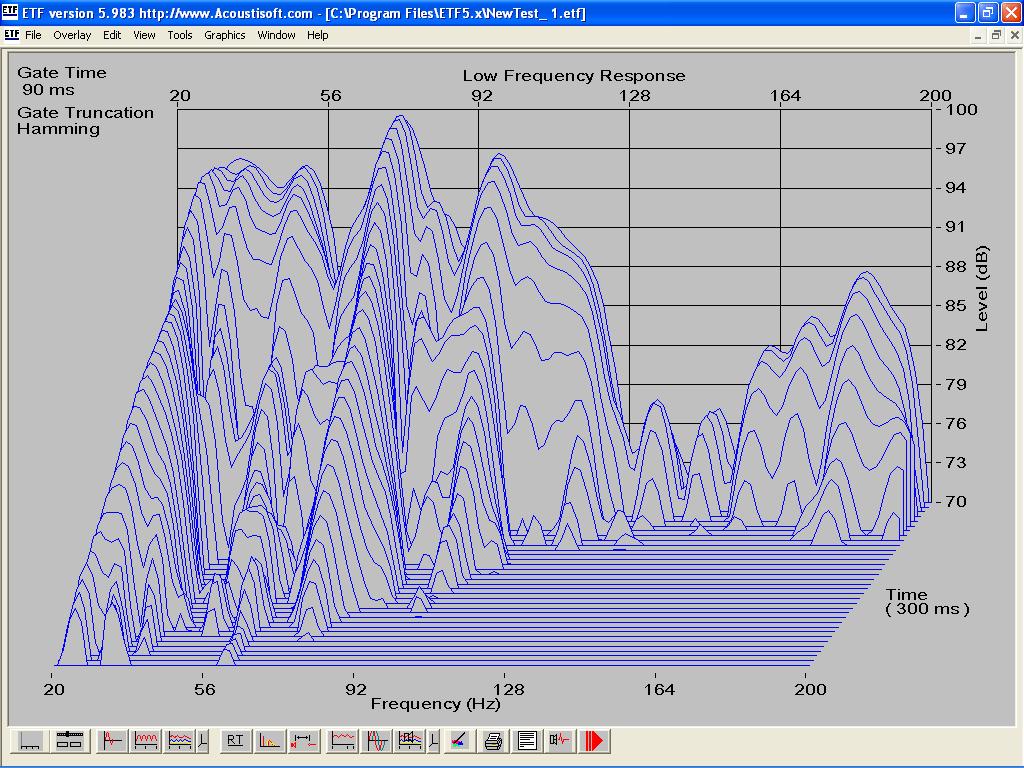Open the Graphics menu
This screenshot has height=768, width=1024.
(224, 35)
